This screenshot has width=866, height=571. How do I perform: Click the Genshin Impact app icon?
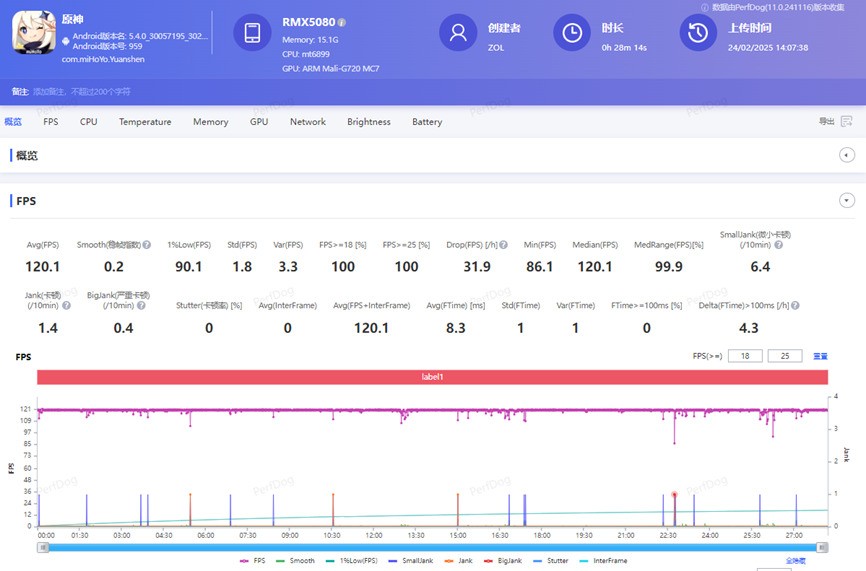pos(32,33)
